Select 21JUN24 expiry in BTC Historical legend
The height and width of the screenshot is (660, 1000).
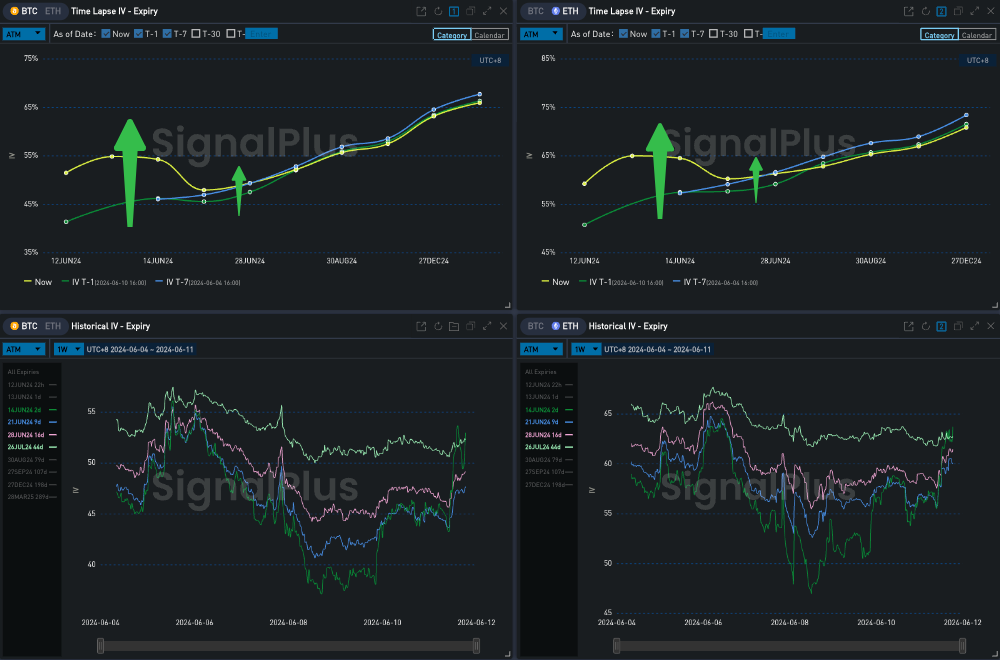[x=28, y=422]
